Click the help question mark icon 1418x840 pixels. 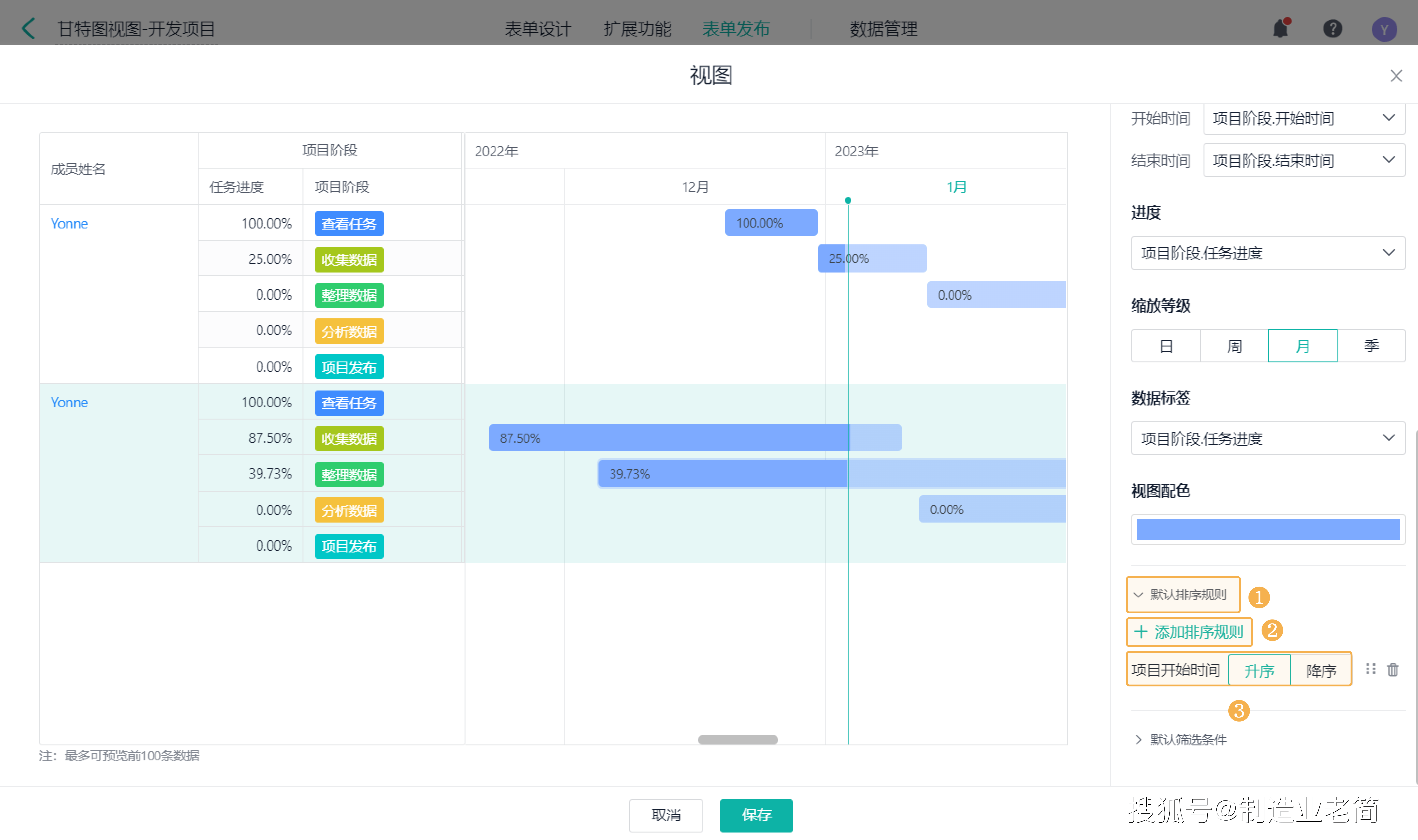(1333, 28)
